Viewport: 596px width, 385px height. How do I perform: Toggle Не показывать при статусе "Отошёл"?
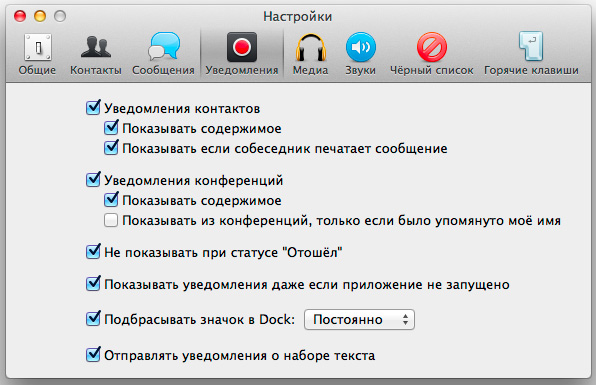click(93, 252)
